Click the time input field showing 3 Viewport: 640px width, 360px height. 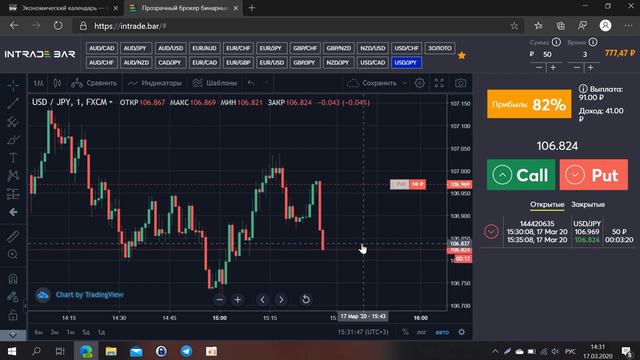click(584, 54)
